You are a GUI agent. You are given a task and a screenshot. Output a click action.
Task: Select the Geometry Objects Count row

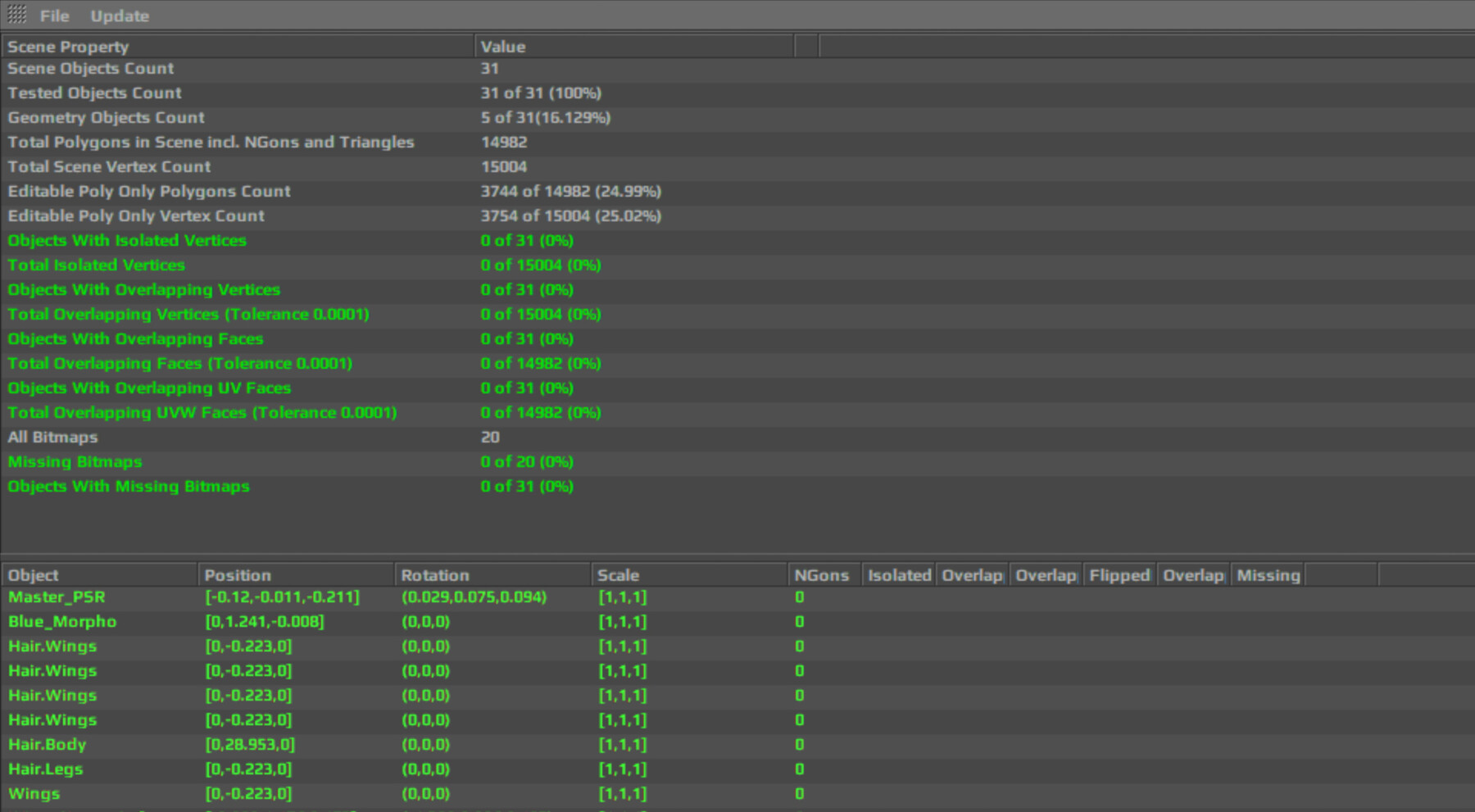coord(737,118)
